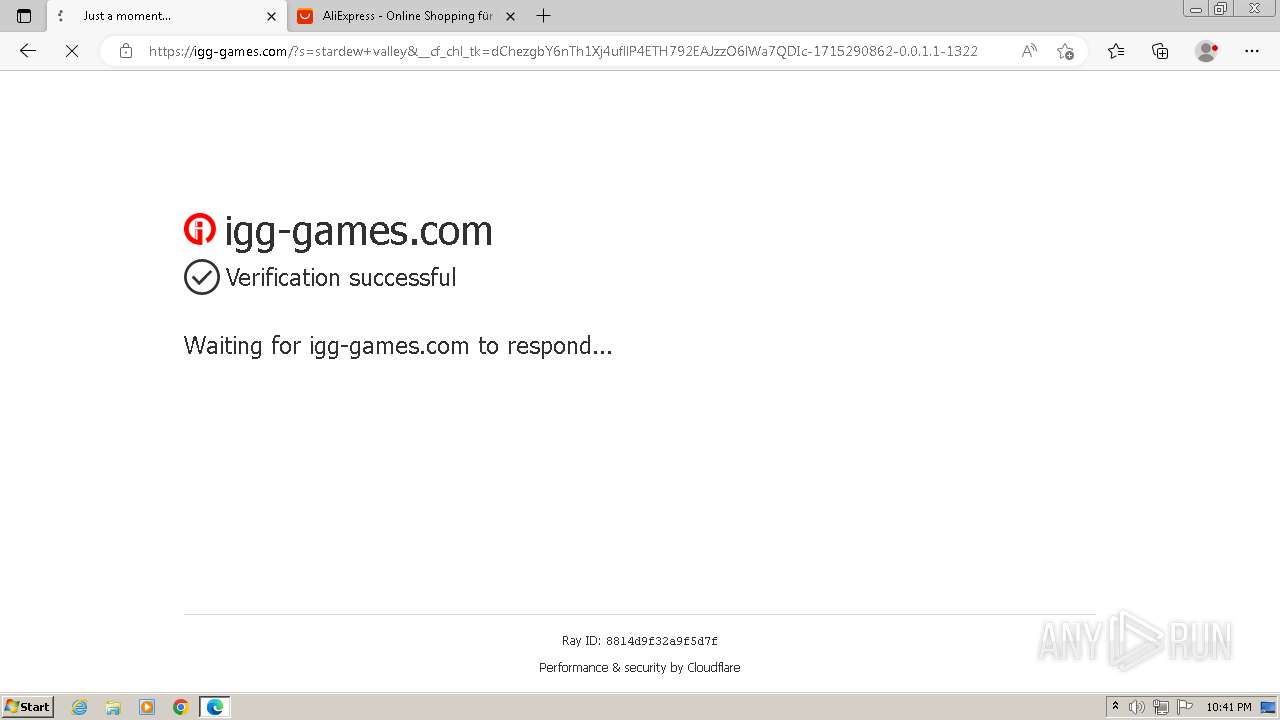Select Microsoft Edge taskbar button
This screenshot has height=720, width=1280.
pos(215,707)
